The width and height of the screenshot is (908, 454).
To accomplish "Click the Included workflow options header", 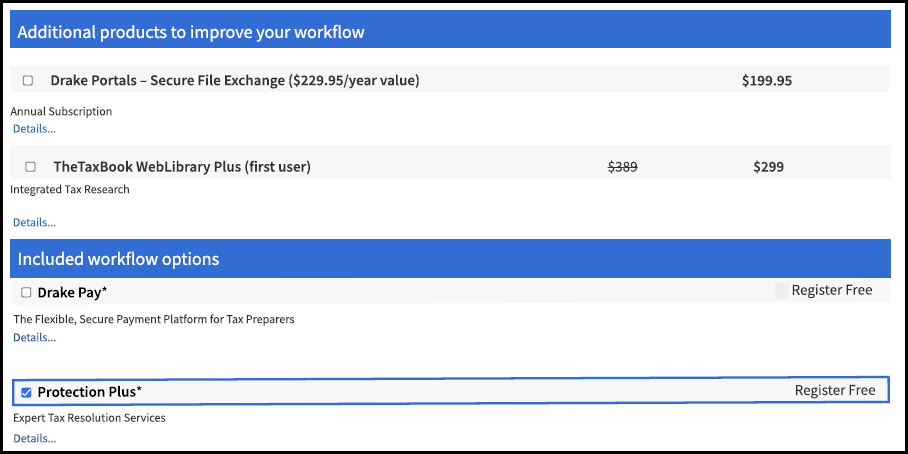I will [451, 258].
